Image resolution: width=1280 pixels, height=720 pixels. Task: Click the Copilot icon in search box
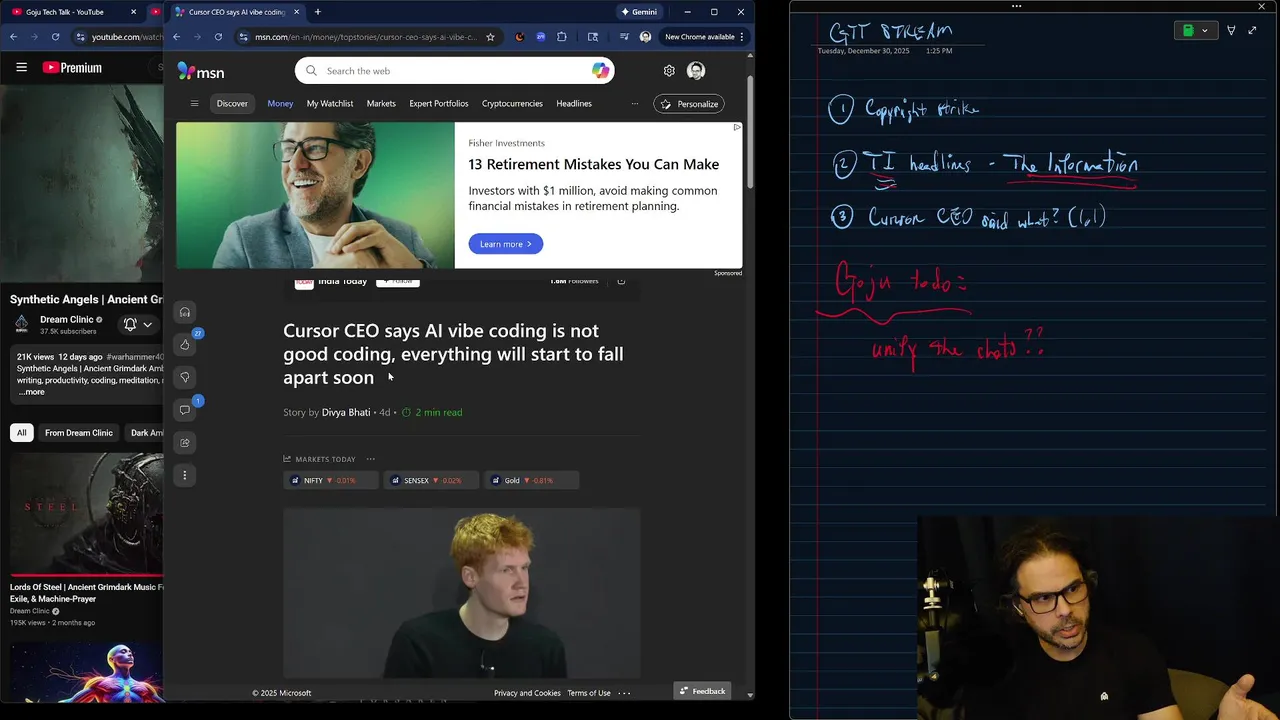[x=600, y=71]
